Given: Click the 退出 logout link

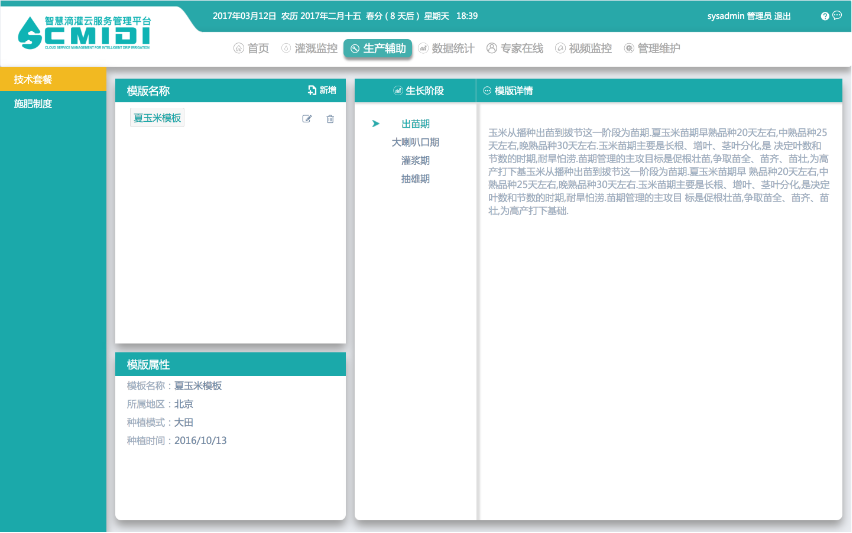Looking at the screenshot, I should (x=782, y=16).
